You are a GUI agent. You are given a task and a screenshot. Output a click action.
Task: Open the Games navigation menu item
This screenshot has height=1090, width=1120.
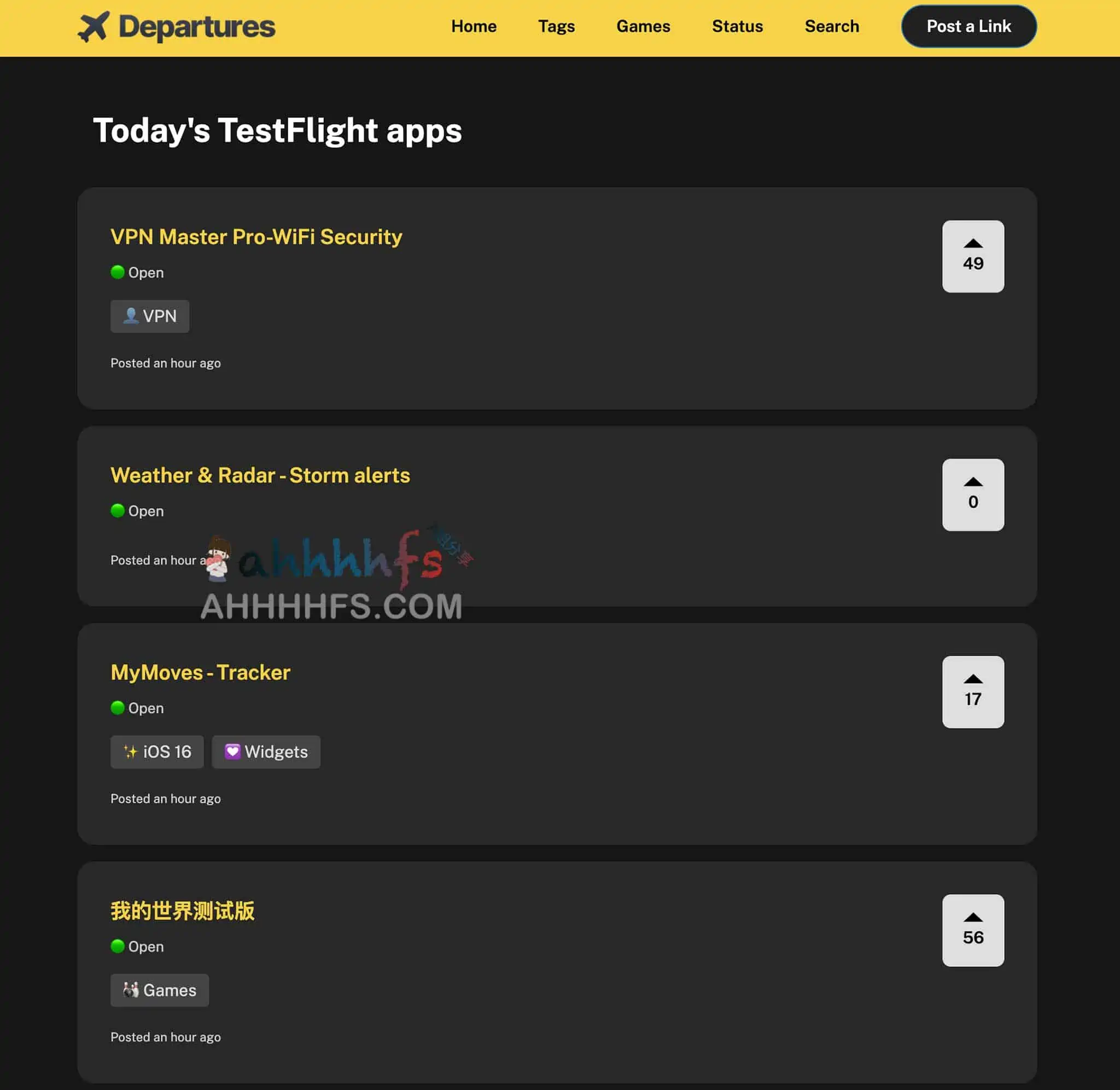643,26
